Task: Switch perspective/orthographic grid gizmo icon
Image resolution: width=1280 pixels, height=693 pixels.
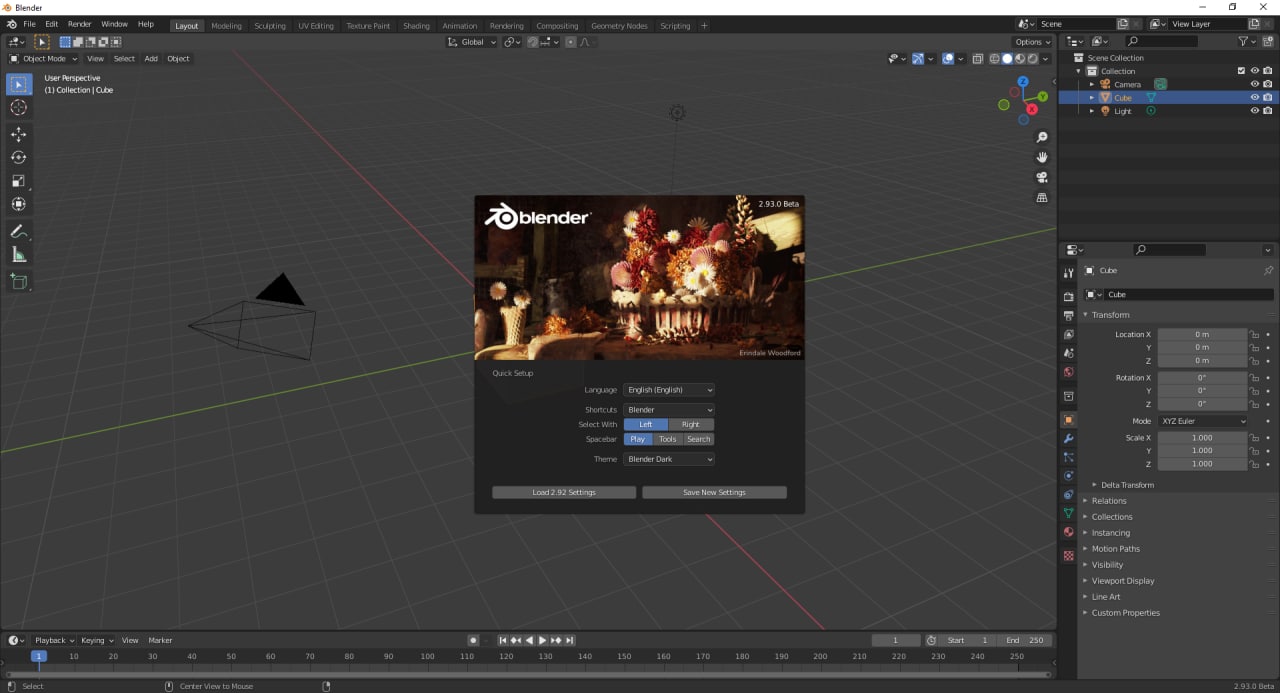Action: tap(1042, 198)
